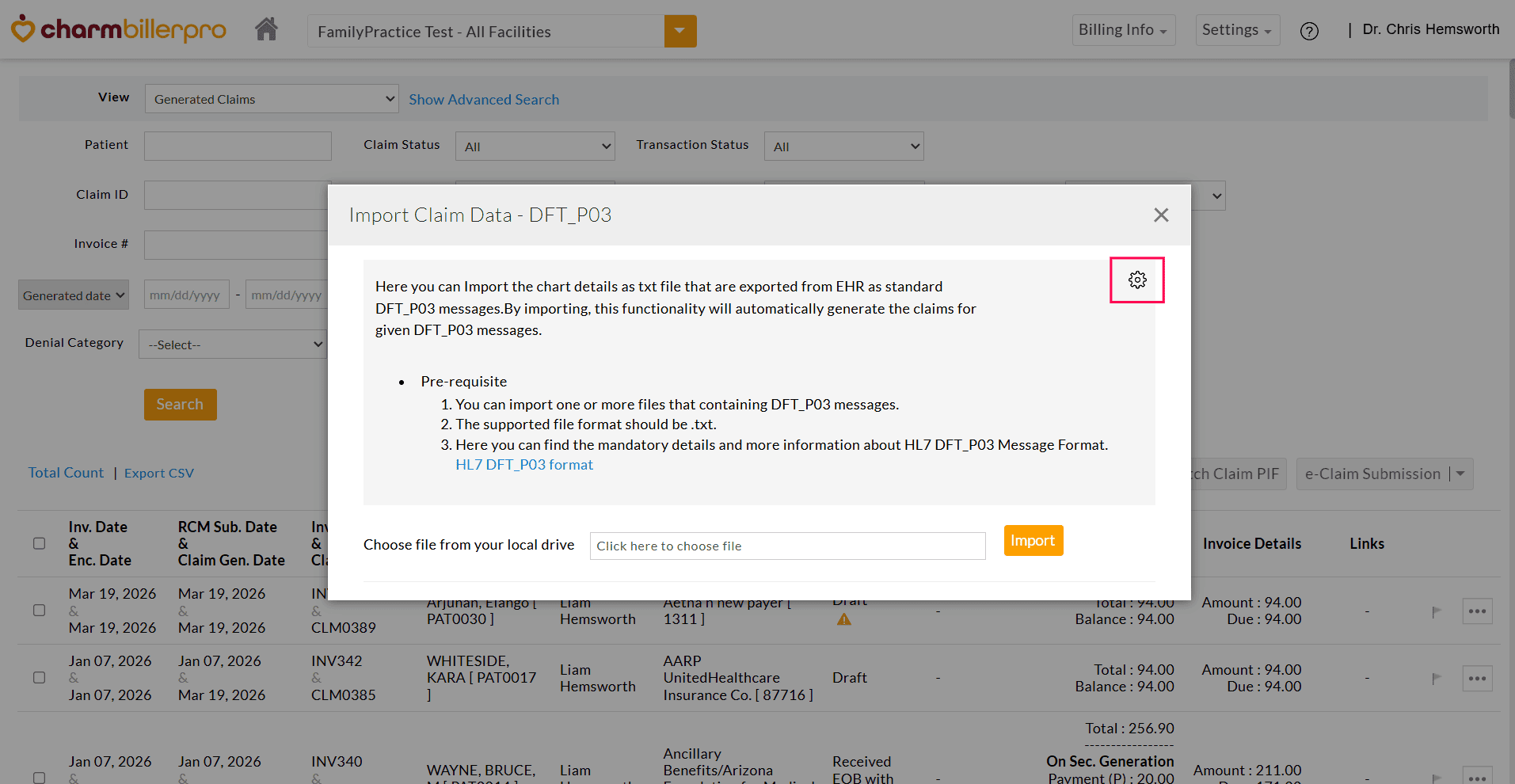Select the CLM0389 row checkbox
This screenshot has height=784, width=1515.
click(x=39, y=611)
